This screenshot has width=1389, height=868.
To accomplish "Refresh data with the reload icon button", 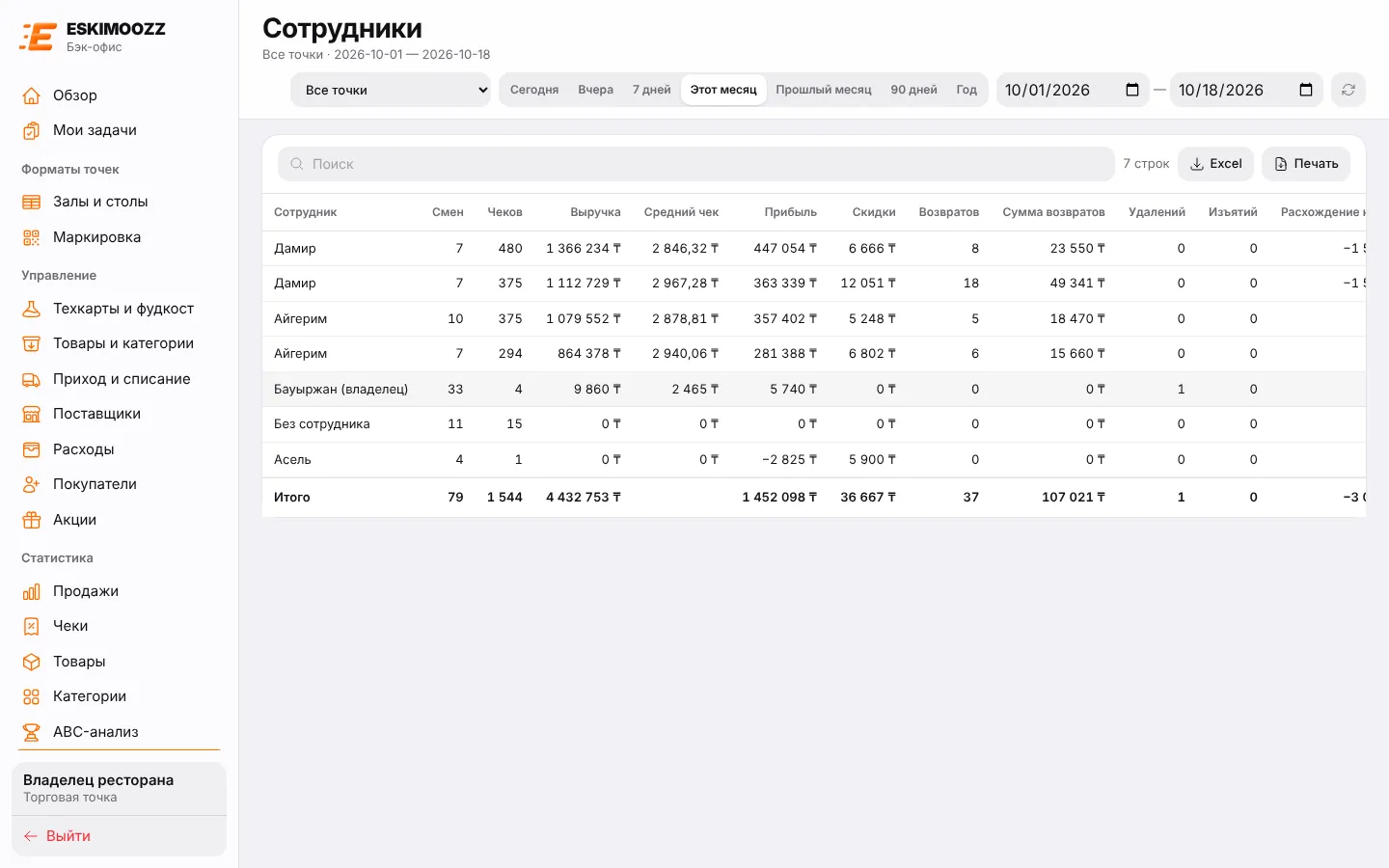I will [x=1348, y=90].
